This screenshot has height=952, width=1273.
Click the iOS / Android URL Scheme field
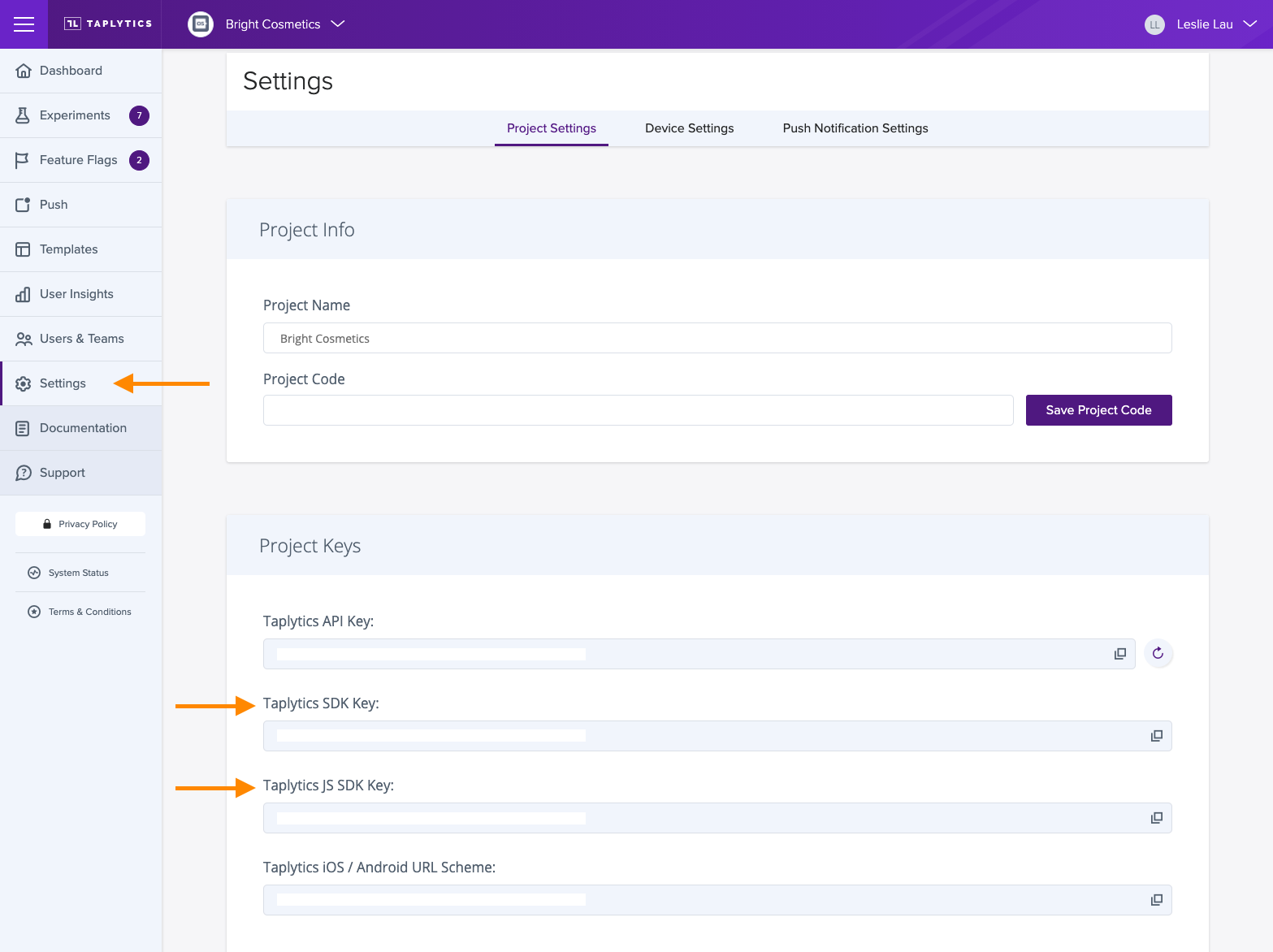pos(717,900)
